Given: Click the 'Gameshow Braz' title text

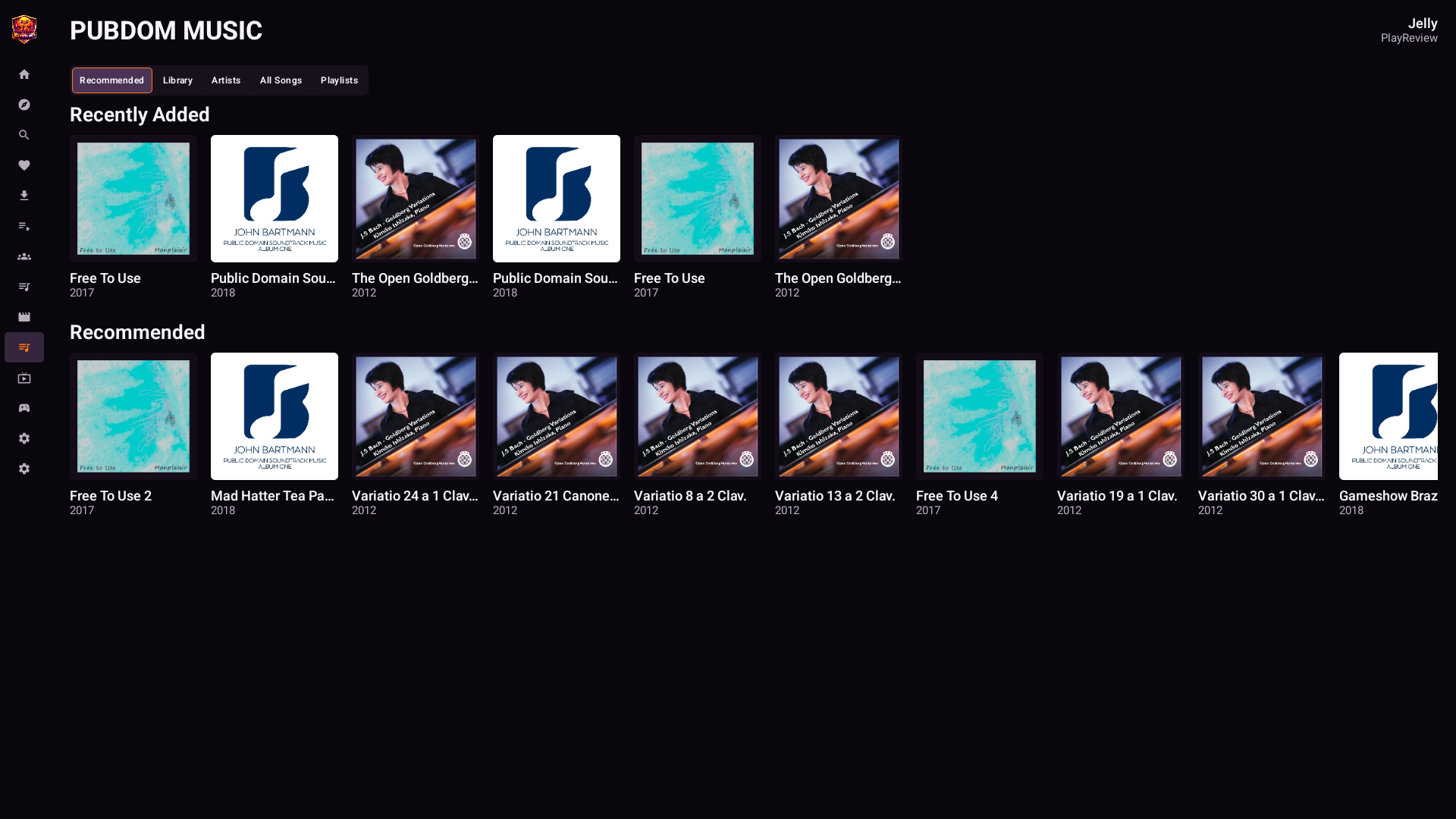Looking at the screenshot, I should pos(1389,496).
